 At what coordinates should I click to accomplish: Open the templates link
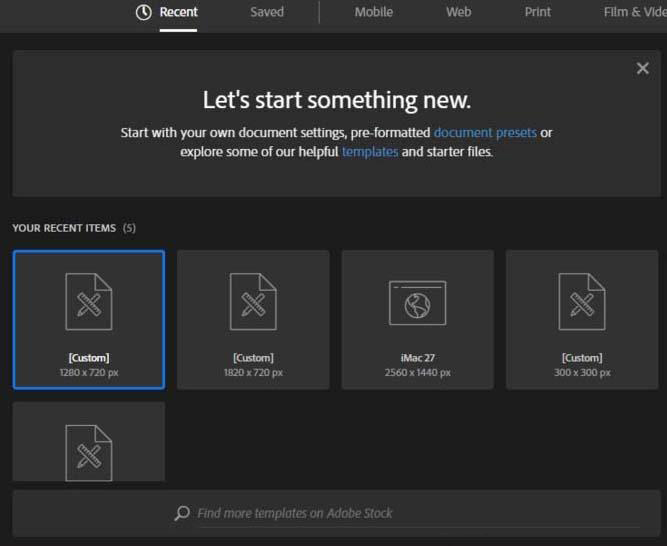click(370, 152)
